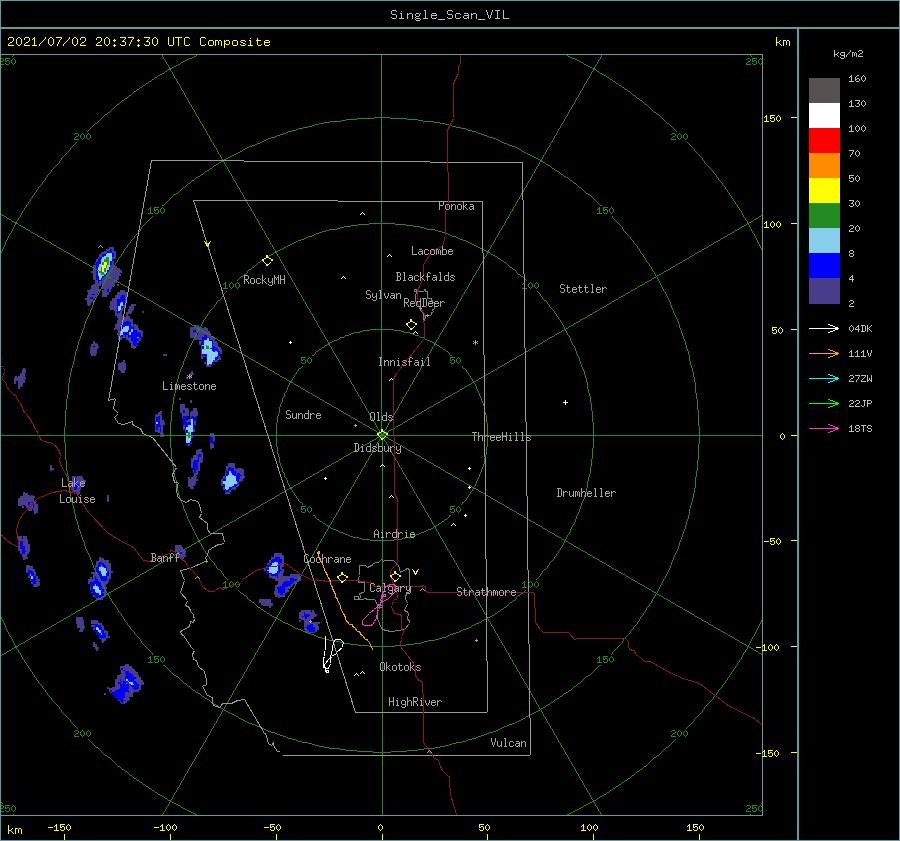
Task: Click the Okotoks town label
Action: tap(400, 667)
